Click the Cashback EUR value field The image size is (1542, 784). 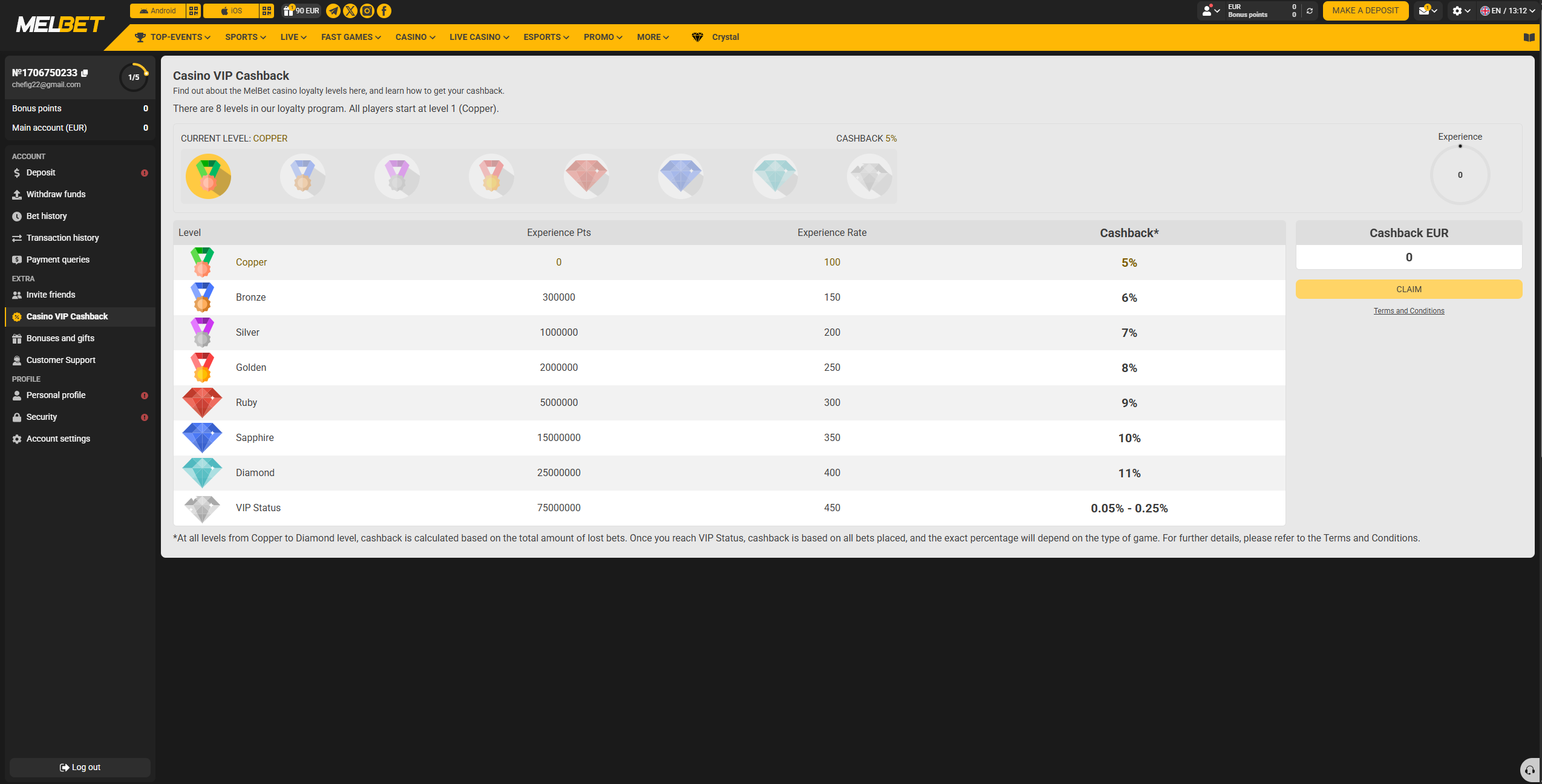(x=1408, y=258)
